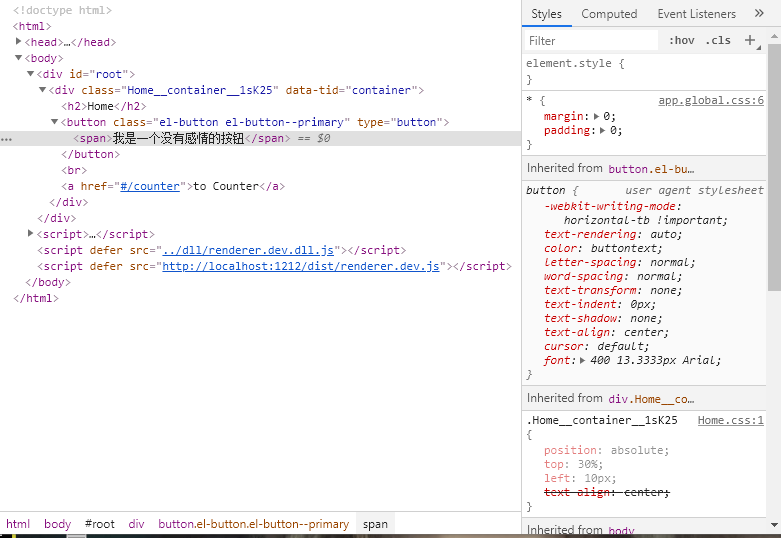Viewport: 781px width, 538px height.
Task: Open the ellipsis menu beside selected span row
Action: click(6, 139)
